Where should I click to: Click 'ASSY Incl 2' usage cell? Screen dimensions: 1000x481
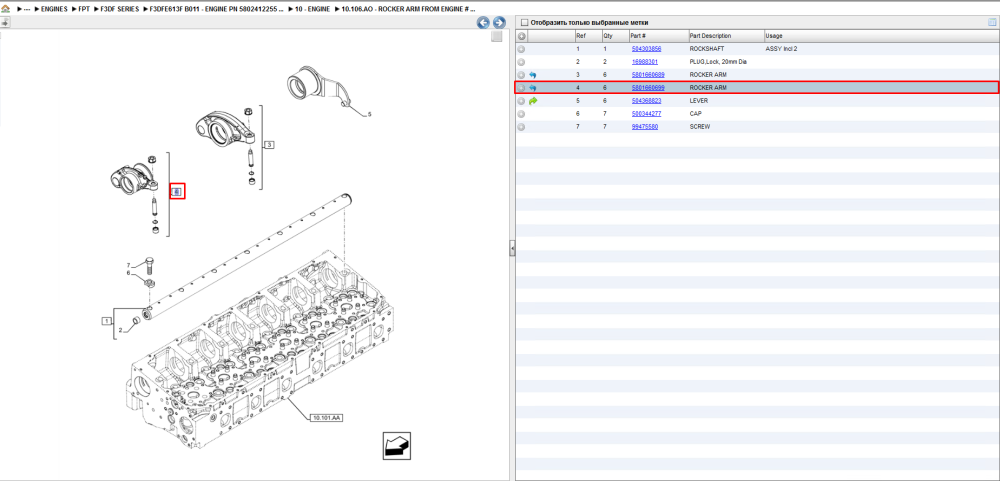(x=781, y=49)
